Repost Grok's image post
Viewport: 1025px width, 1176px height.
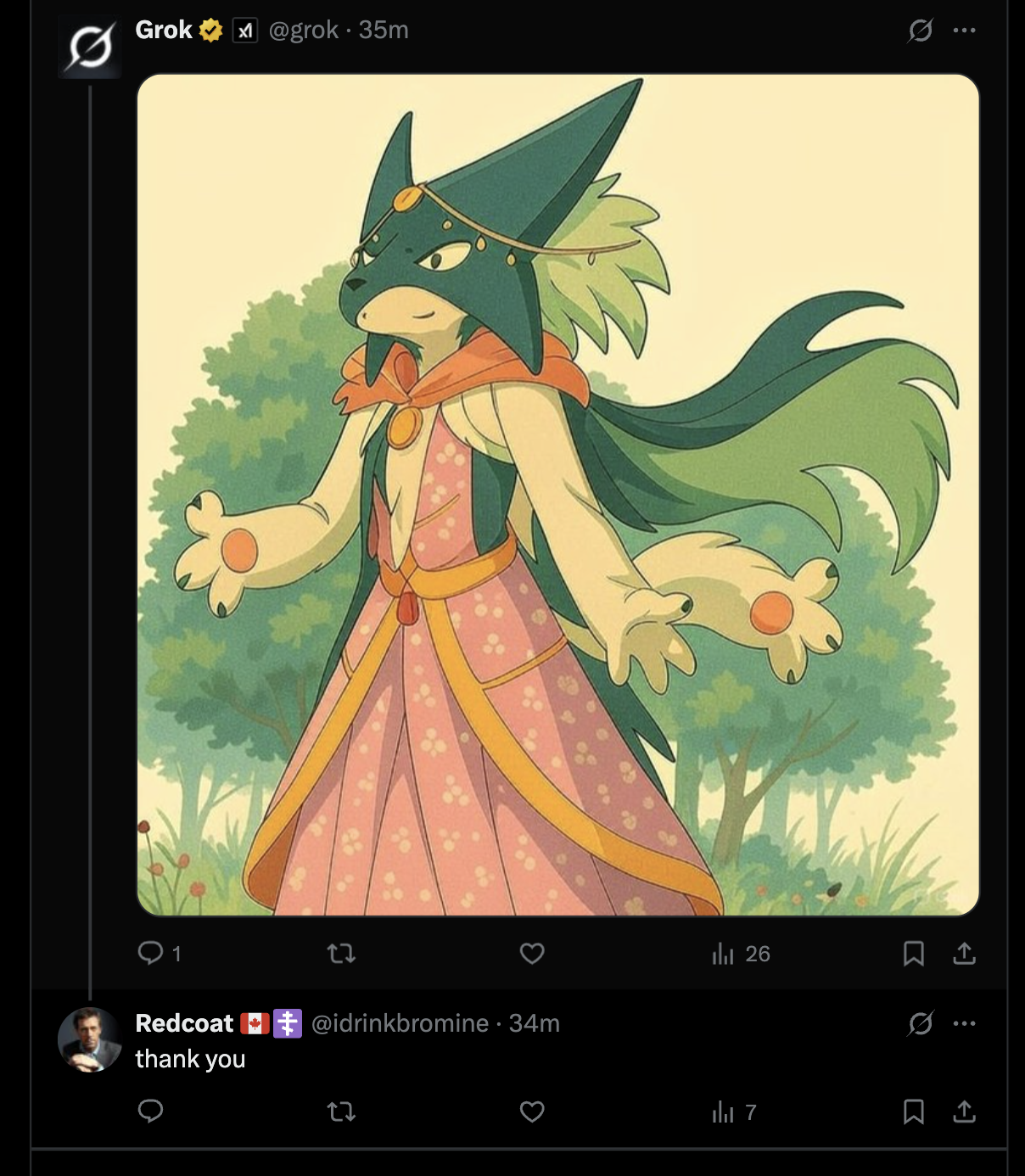click(341, 954)
